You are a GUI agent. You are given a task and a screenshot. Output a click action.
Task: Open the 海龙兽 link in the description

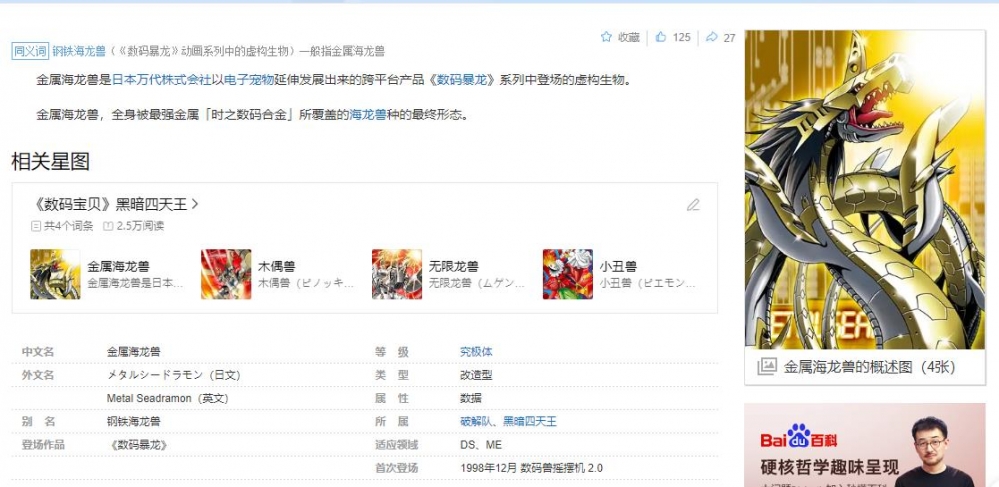click(368, 115)
